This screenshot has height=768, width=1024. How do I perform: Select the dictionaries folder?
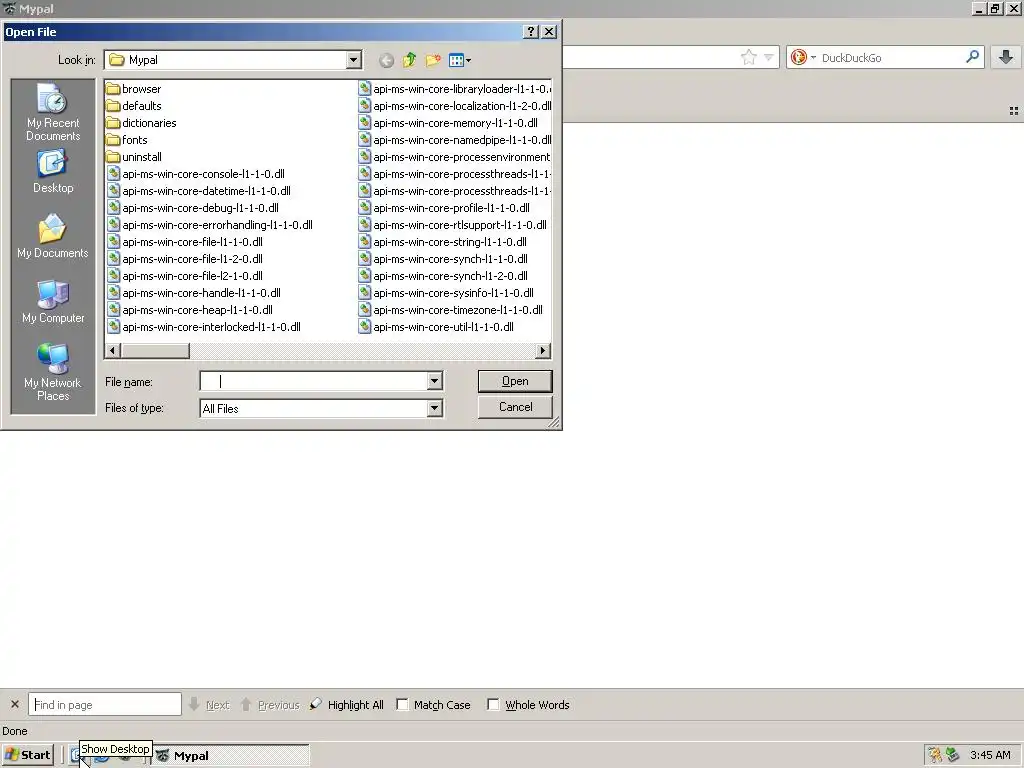tap(141, 123)
